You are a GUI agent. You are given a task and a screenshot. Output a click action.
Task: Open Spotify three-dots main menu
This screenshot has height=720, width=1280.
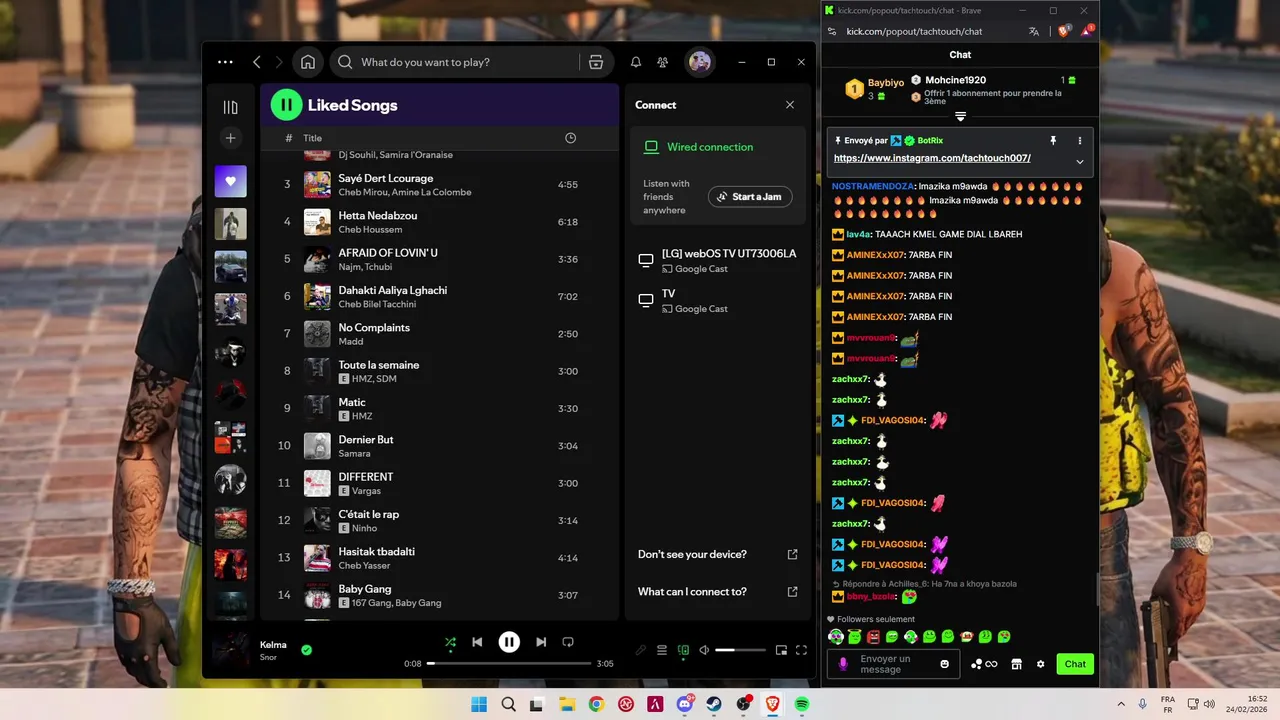coord(225,62)
